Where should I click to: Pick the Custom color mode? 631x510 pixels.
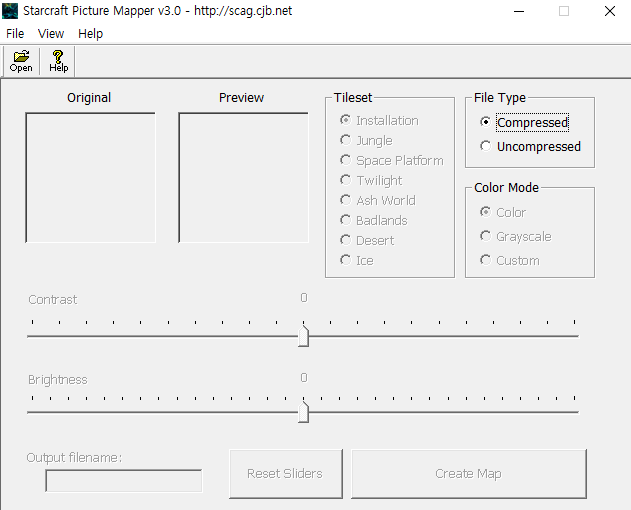coord(486,260)
